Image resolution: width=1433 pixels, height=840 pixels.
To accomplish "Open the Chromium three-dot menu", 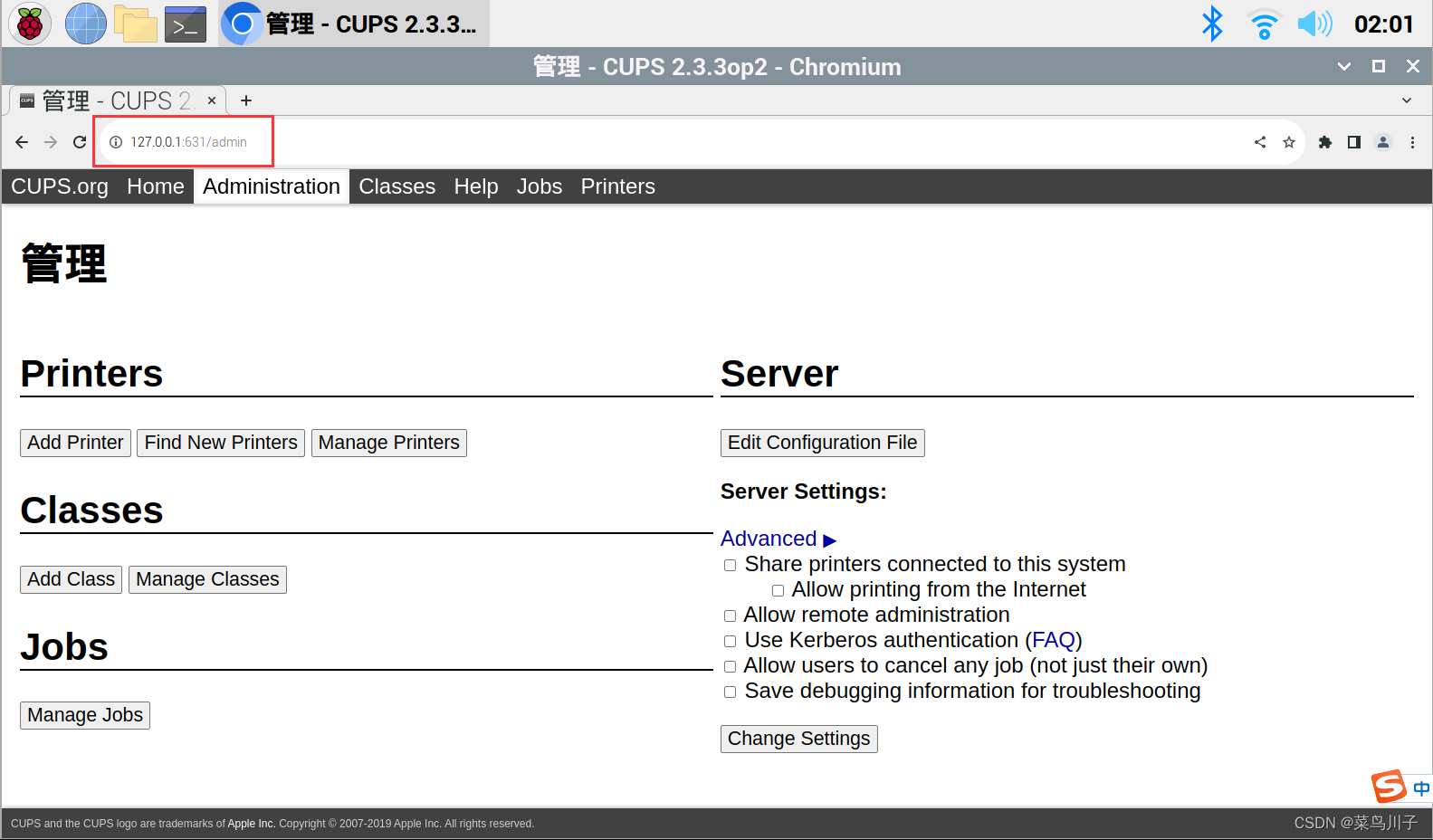I will (x=1412, y=142).
